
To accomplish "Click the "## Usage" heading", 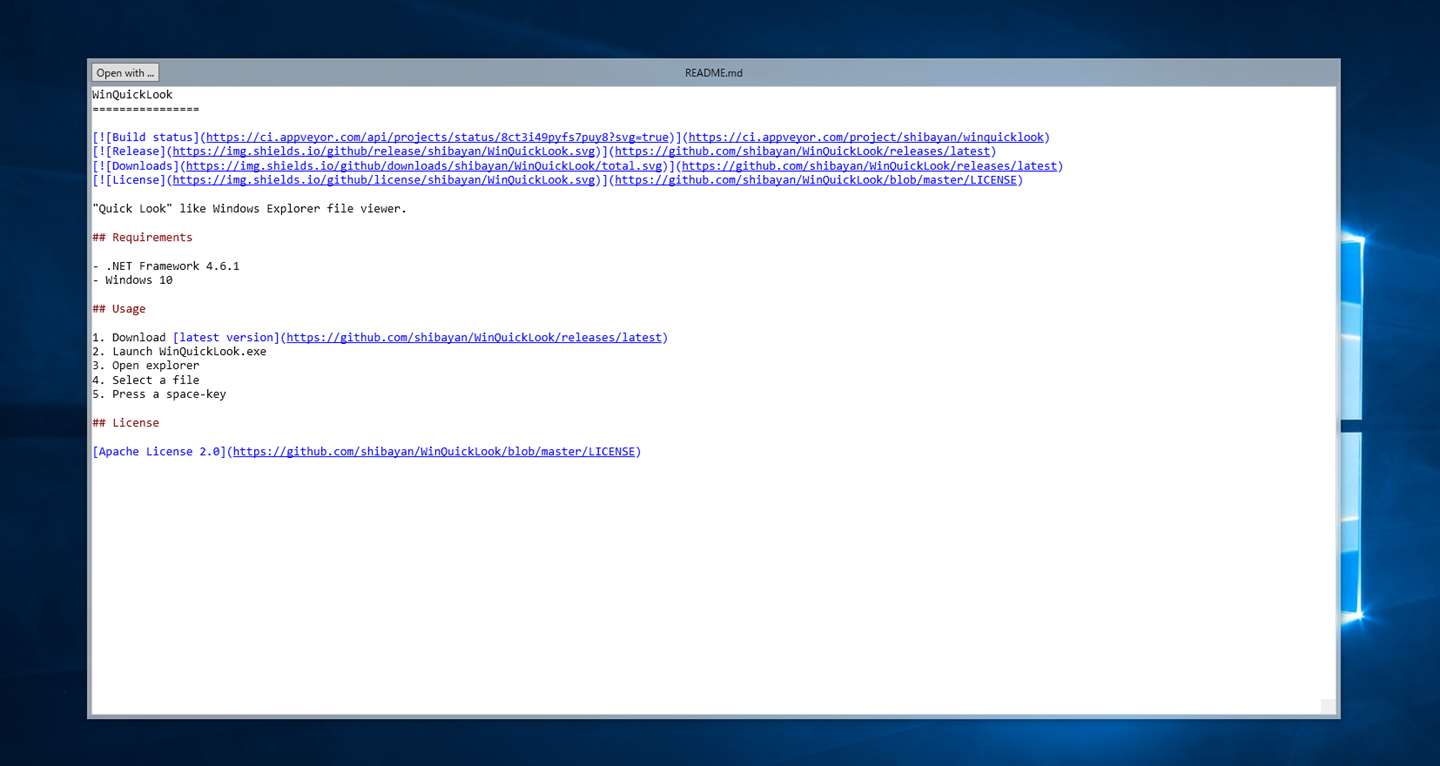I will pyautogui.click(x=119, y=309).
